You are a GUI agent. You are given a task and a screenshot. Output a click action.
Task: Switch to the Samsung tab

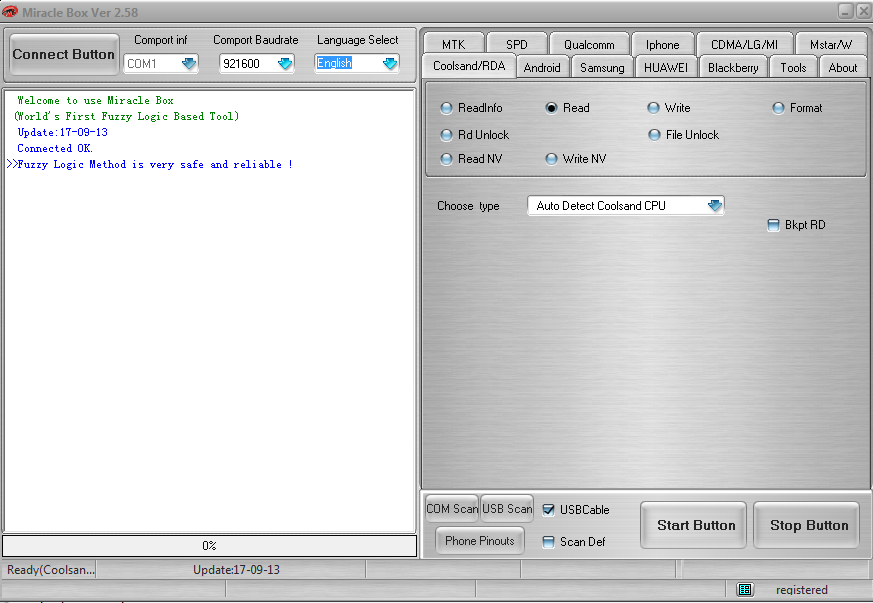(x=602, y=67)
